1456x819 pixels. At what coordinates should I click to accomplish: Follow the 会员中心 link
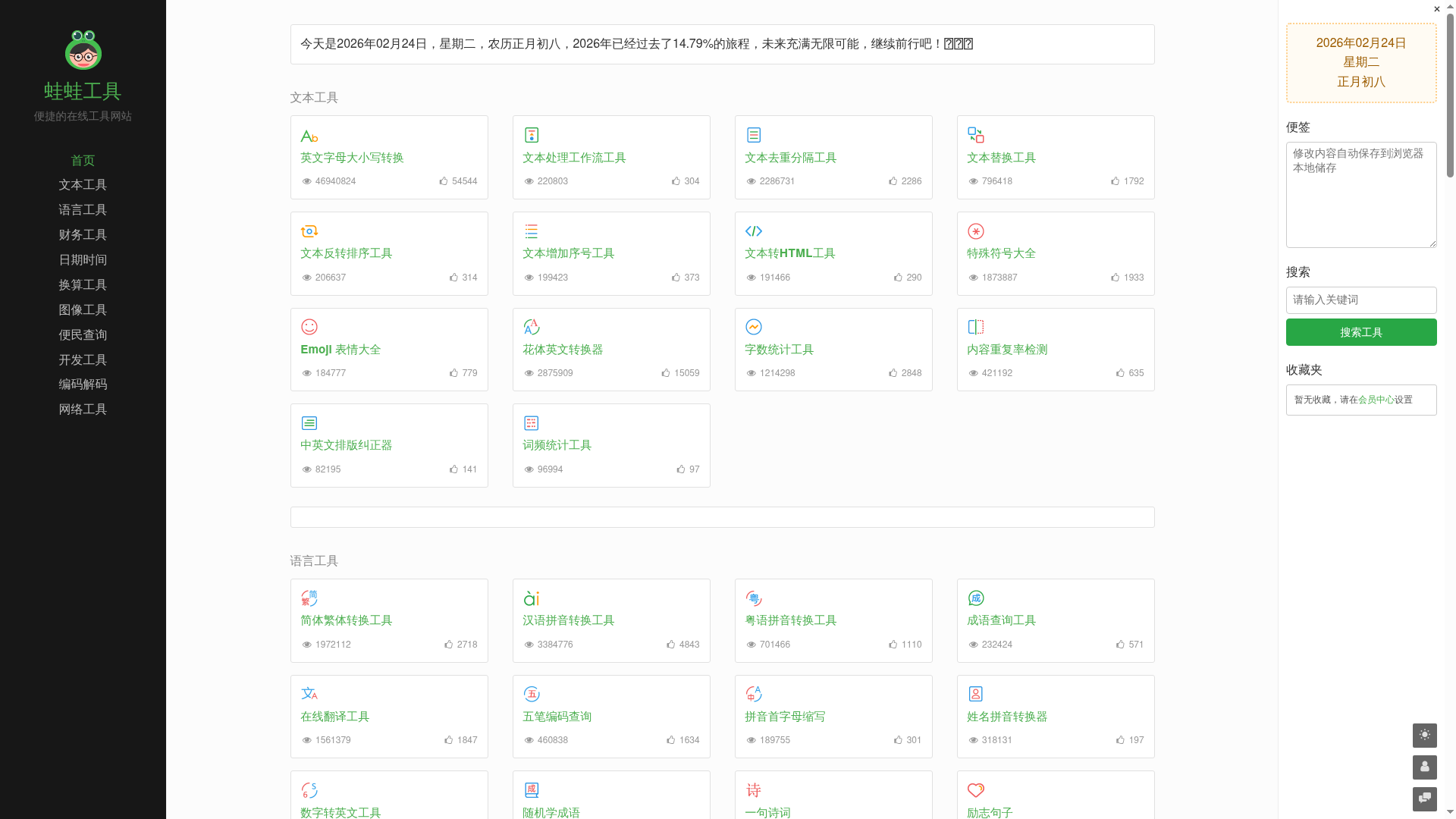(x=1376, y=400)
